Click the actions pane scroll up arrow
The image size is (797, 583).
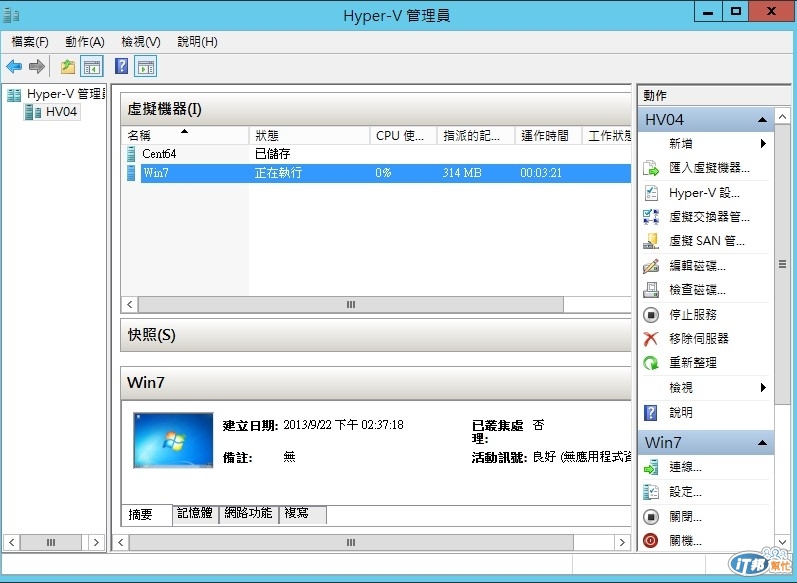[x=782, y=117]
